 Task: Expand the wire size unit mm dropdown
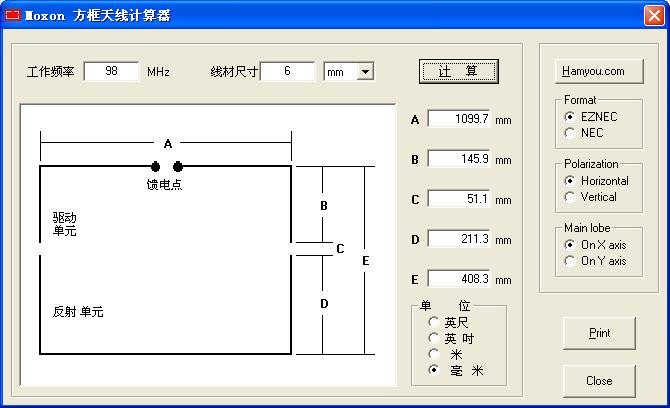pyautogui.click(x=365, y=72)
